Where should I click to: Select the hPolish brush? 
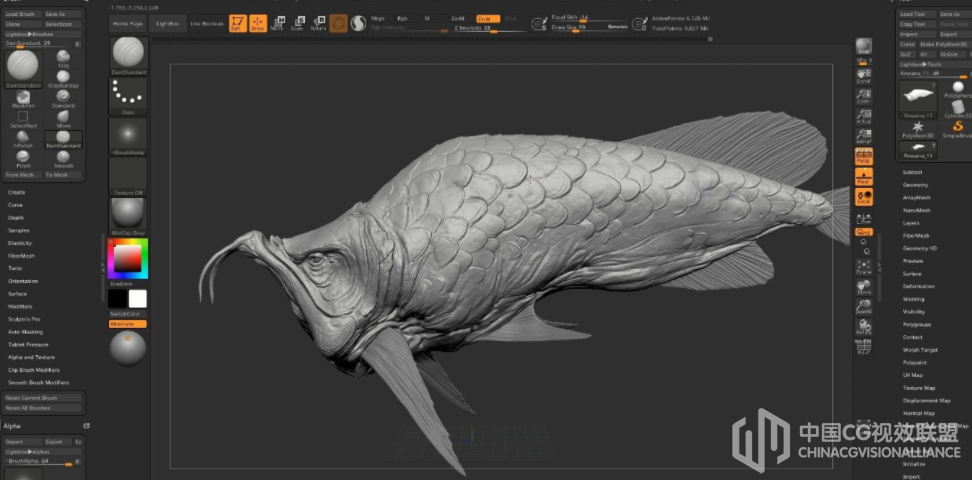pos(23,139)
